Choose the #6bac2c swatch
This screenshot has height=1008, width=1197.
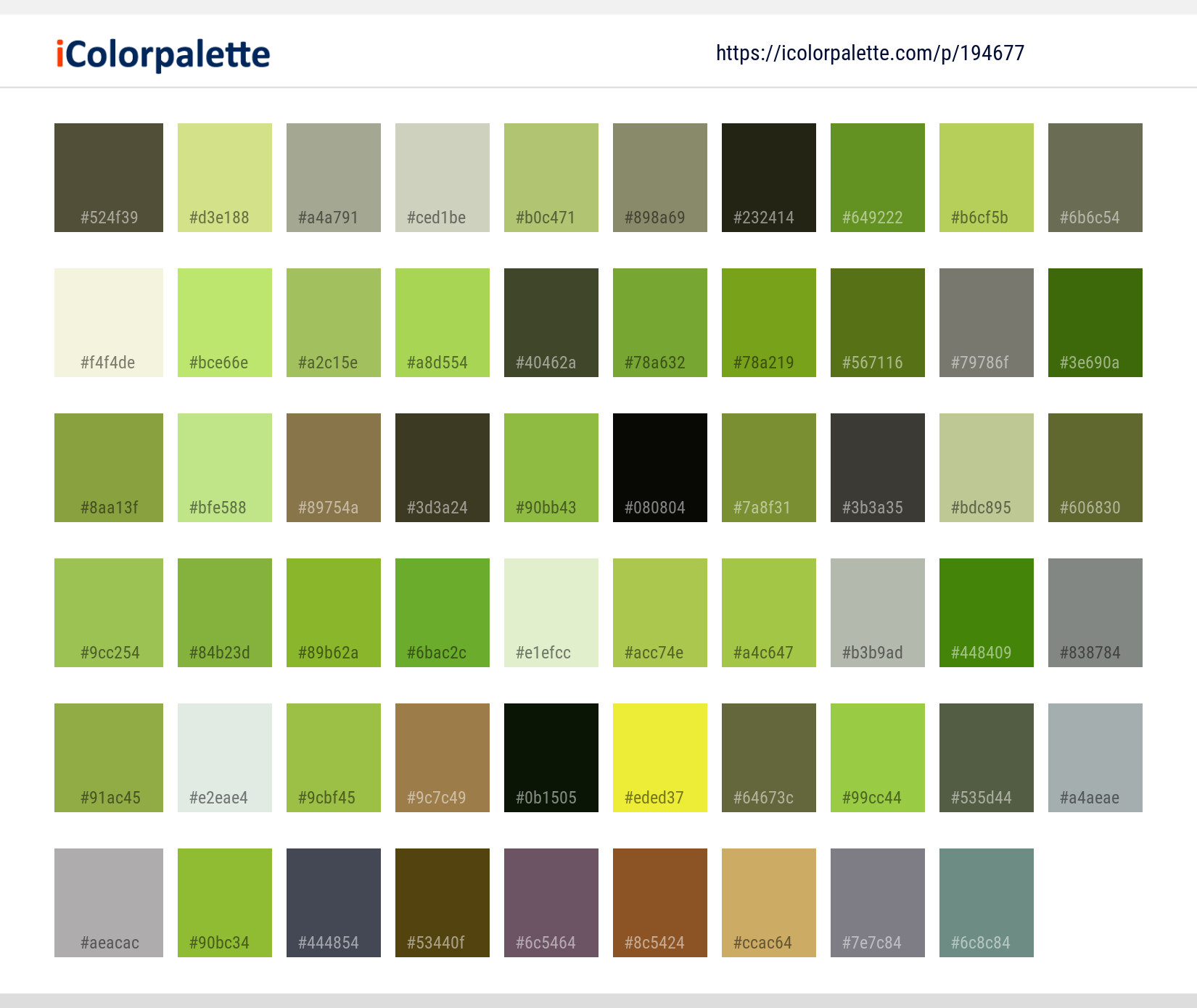[x=443, y=613]
